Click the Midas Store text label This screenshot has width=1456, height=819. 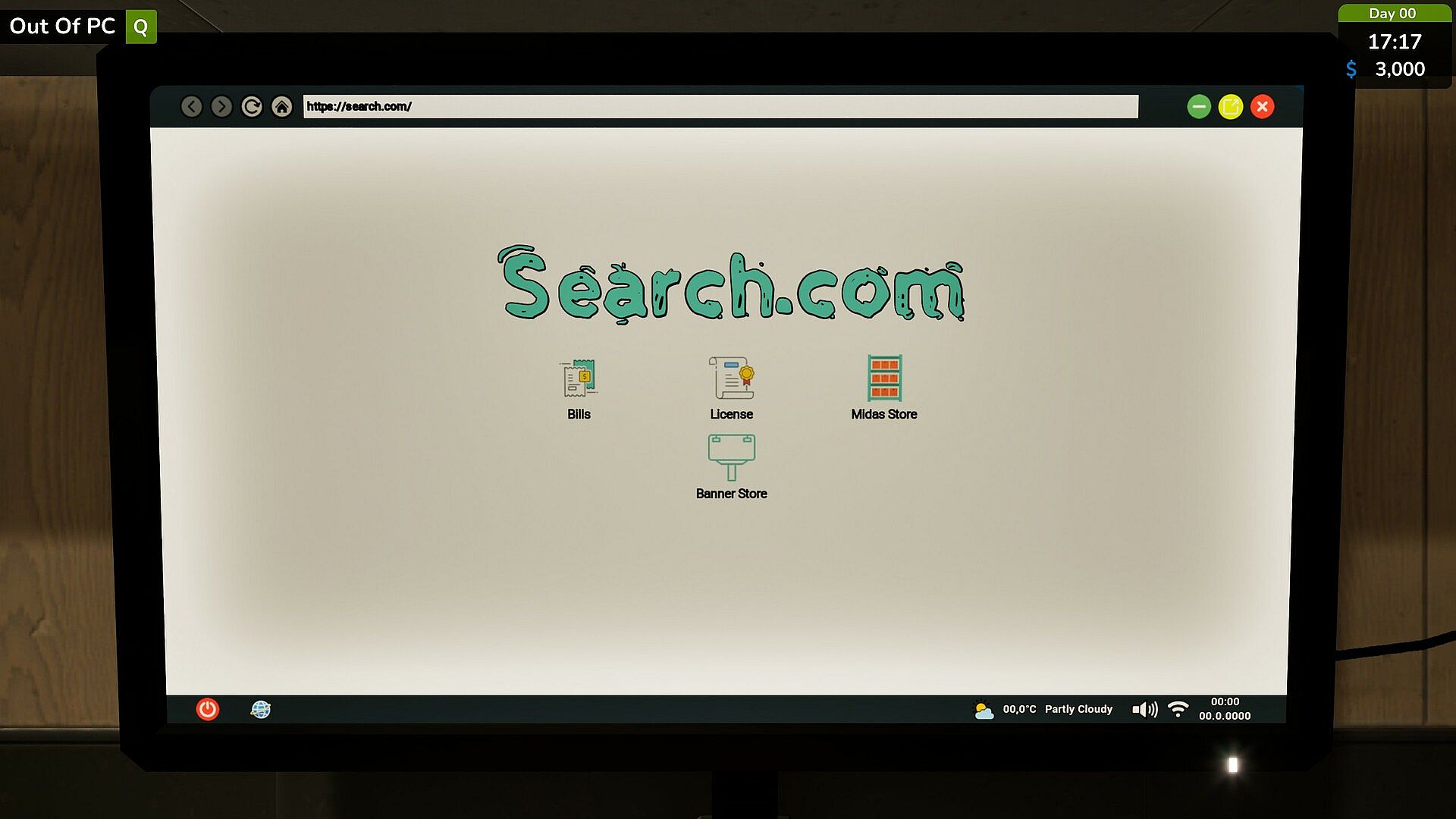coord(883,414)
